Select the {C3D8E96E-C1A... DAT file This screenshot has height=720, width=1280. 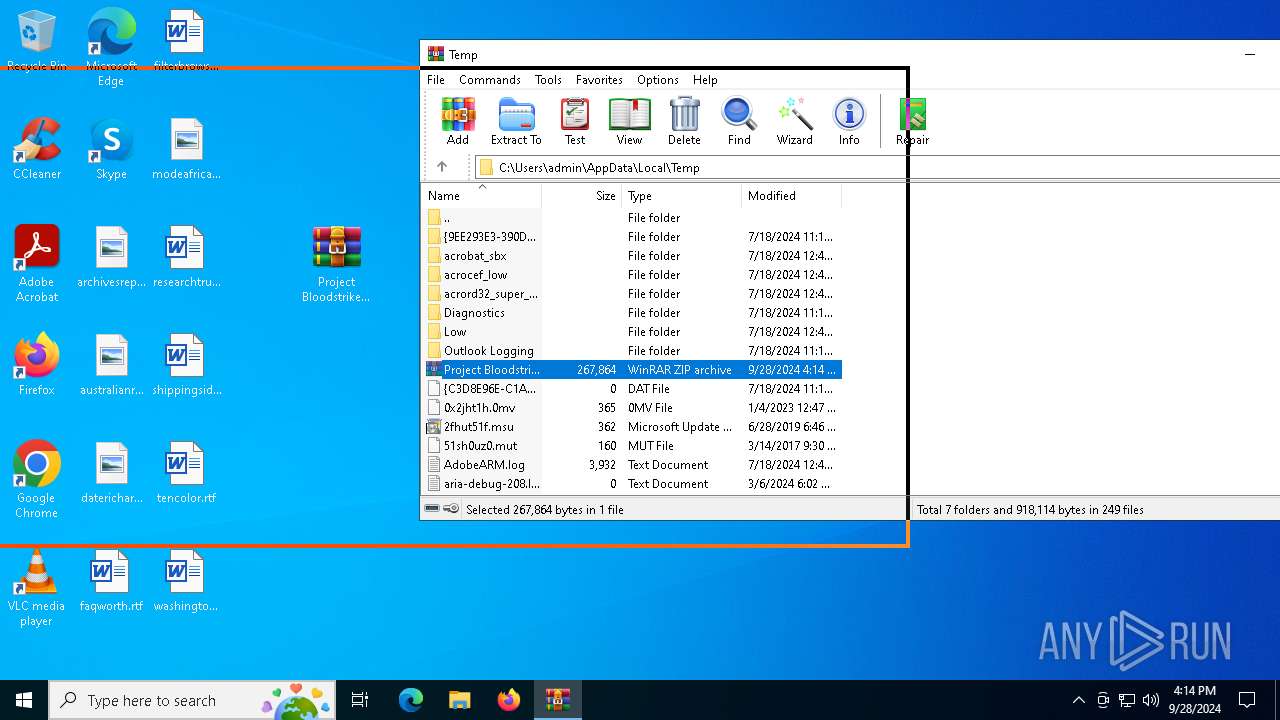pos(632,389)
